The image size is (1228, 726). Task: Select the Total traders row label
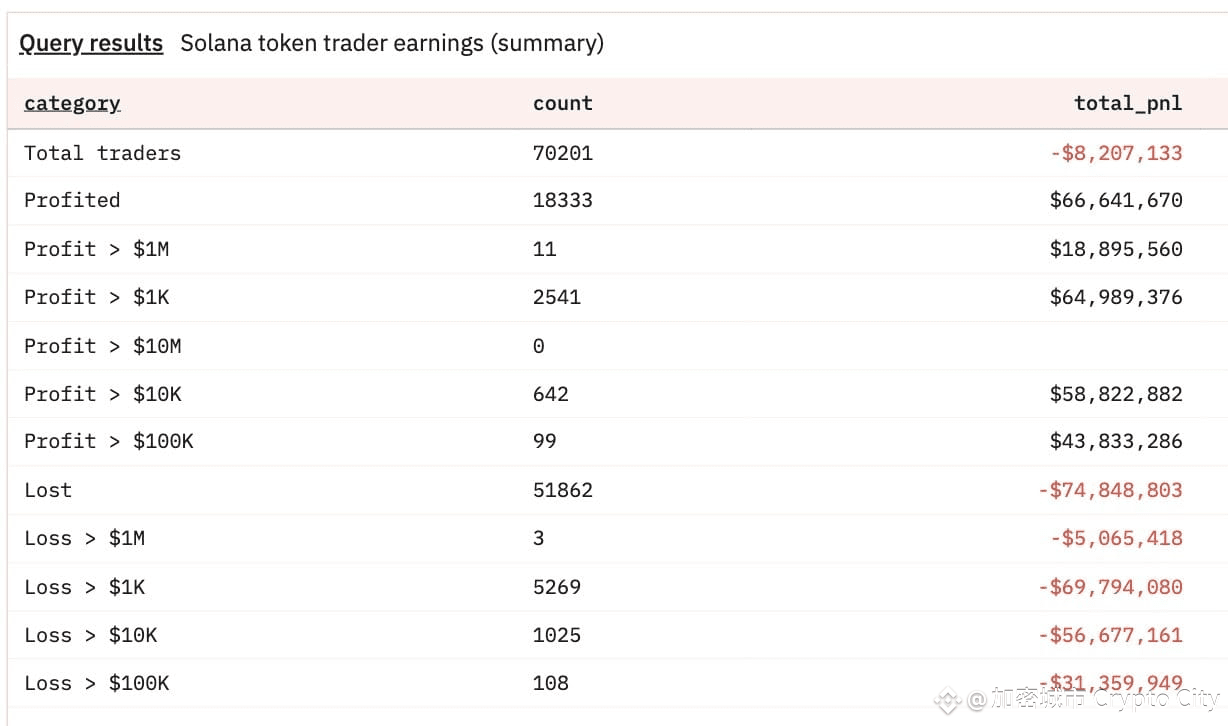(103, 153)
